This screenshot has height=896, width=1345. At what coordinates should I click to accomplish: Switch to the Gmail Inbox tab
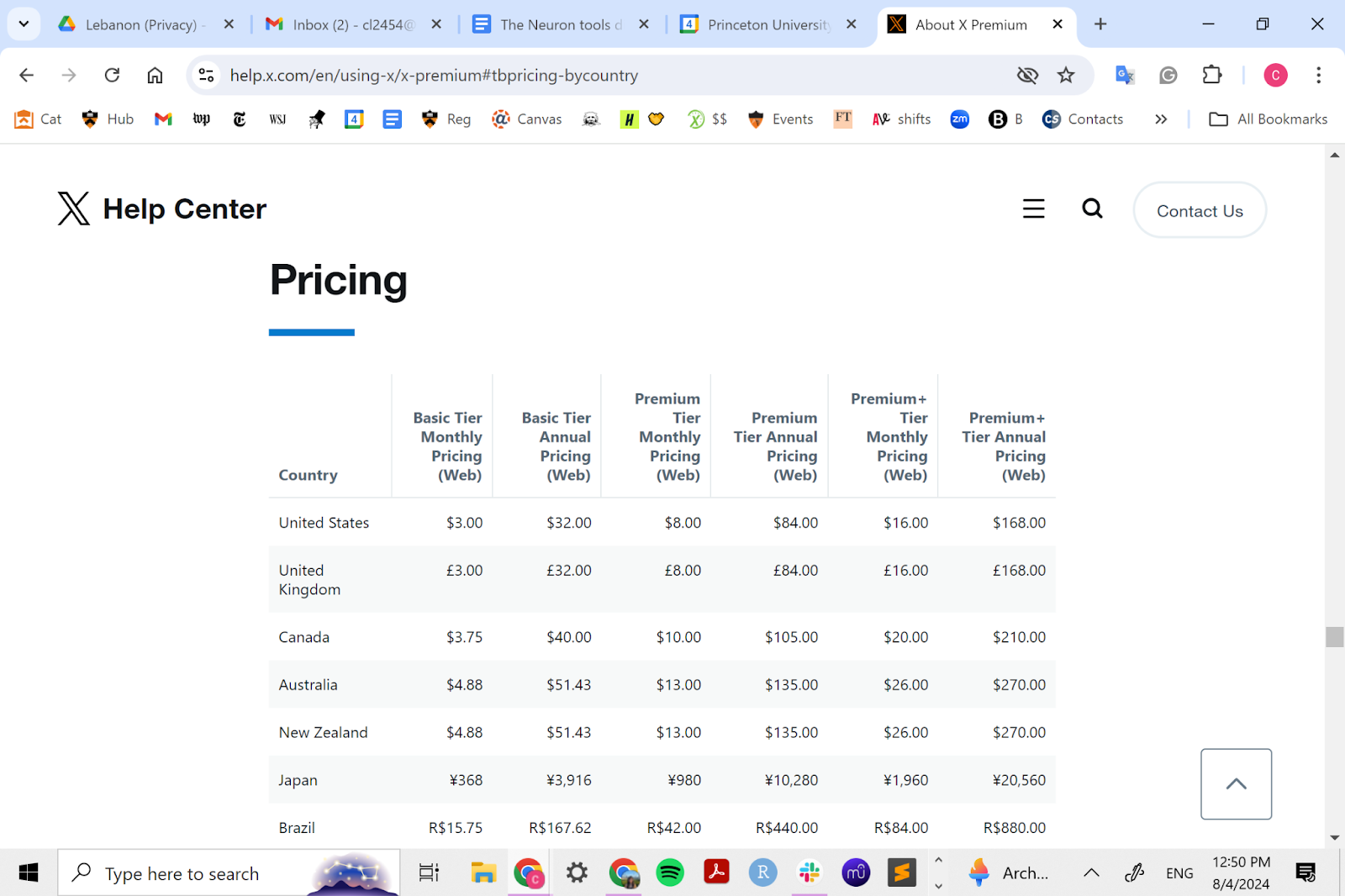pos(353,24)
